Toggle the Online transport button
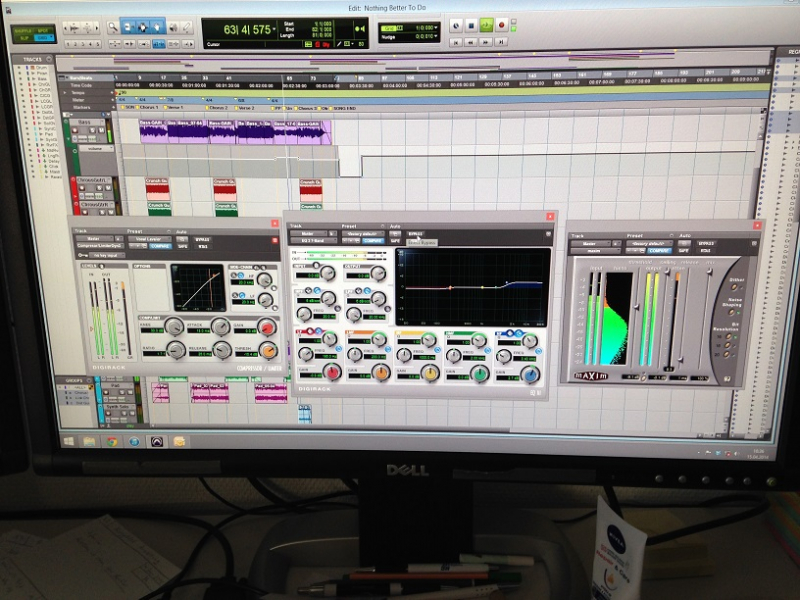The height and width of the screenshot is (600, 800). click(456, 26)
